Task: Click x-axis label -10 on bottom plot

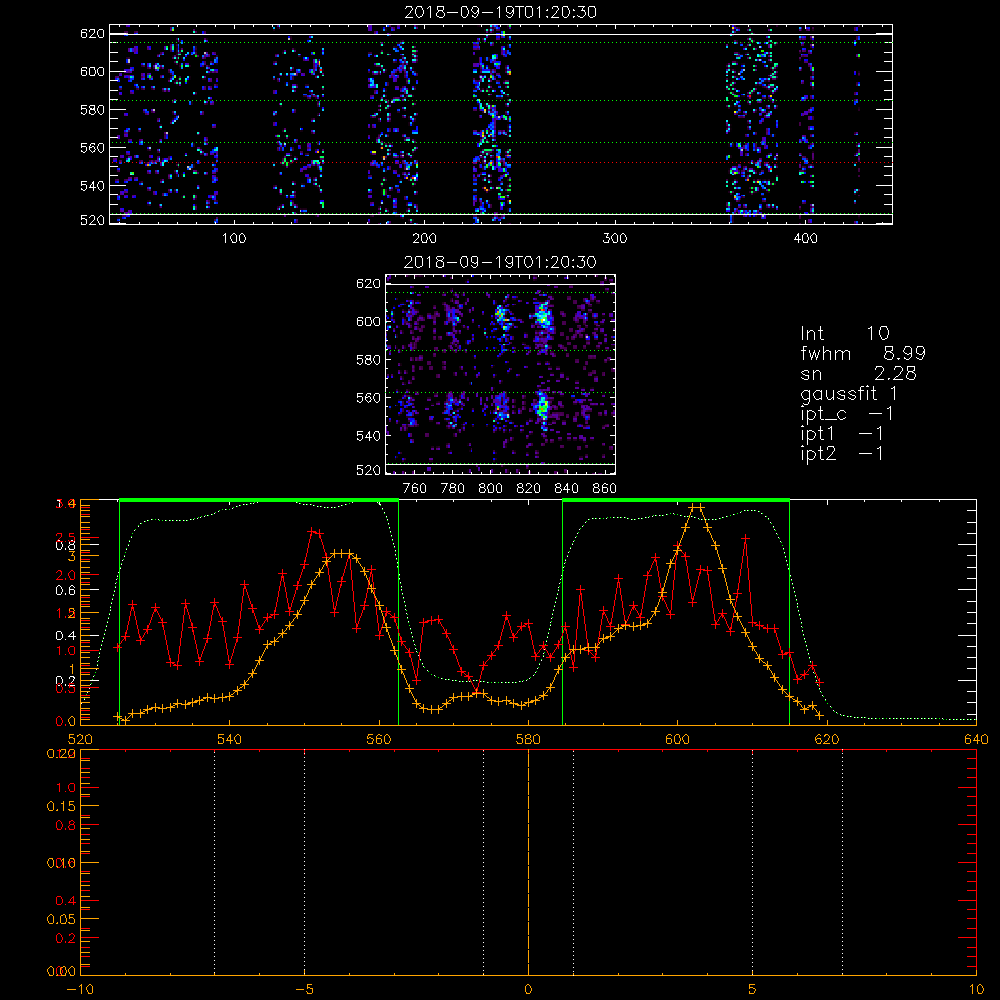Action: click(x=80, y=990)
